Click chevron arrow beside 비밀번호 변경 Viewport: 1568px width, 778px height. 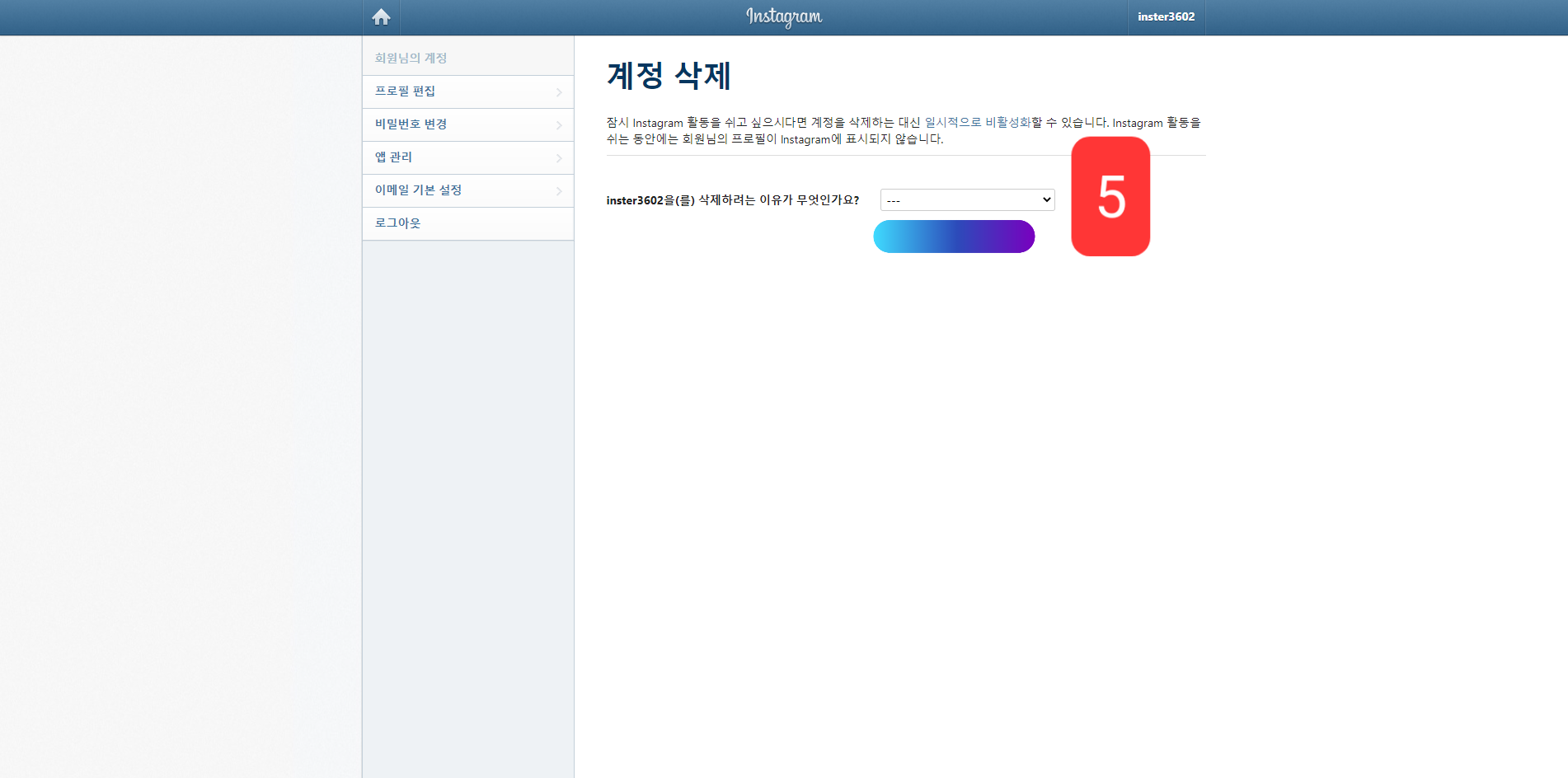tap(559, 125)
